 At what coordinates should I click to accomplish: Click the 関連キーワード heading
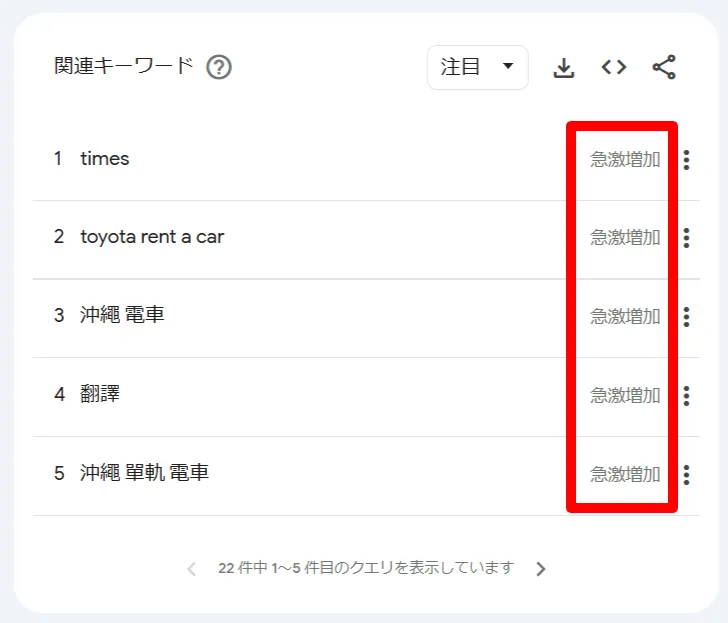tap(124, 66)
